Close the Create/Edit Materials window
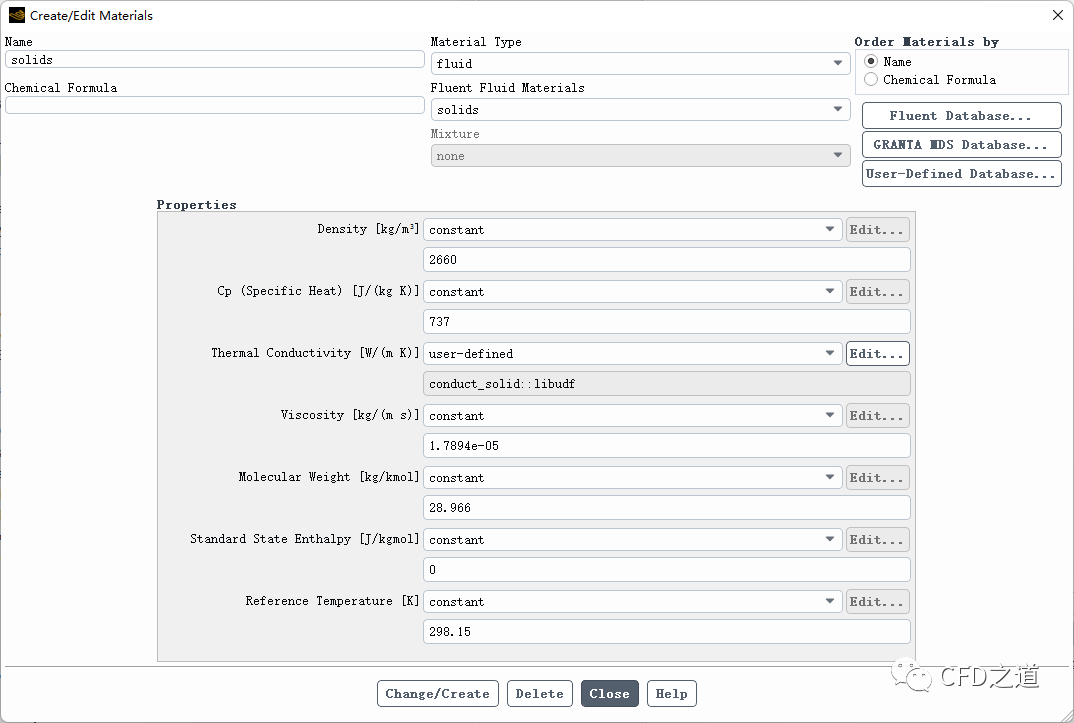This screenshot has width=1074, height=723. (x=1058, y=15)
